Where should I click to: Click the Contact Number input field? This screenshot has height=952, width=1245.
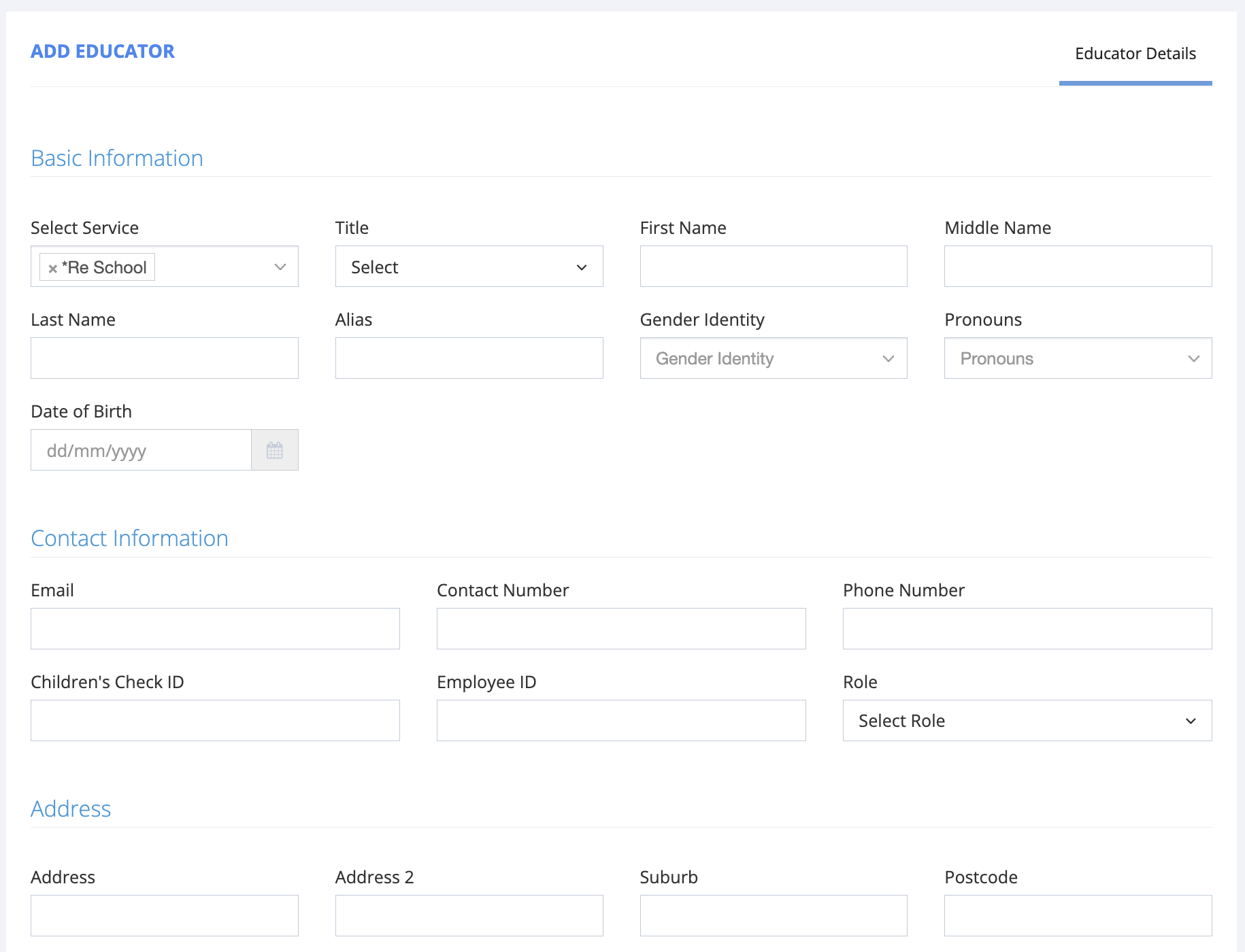620,628
